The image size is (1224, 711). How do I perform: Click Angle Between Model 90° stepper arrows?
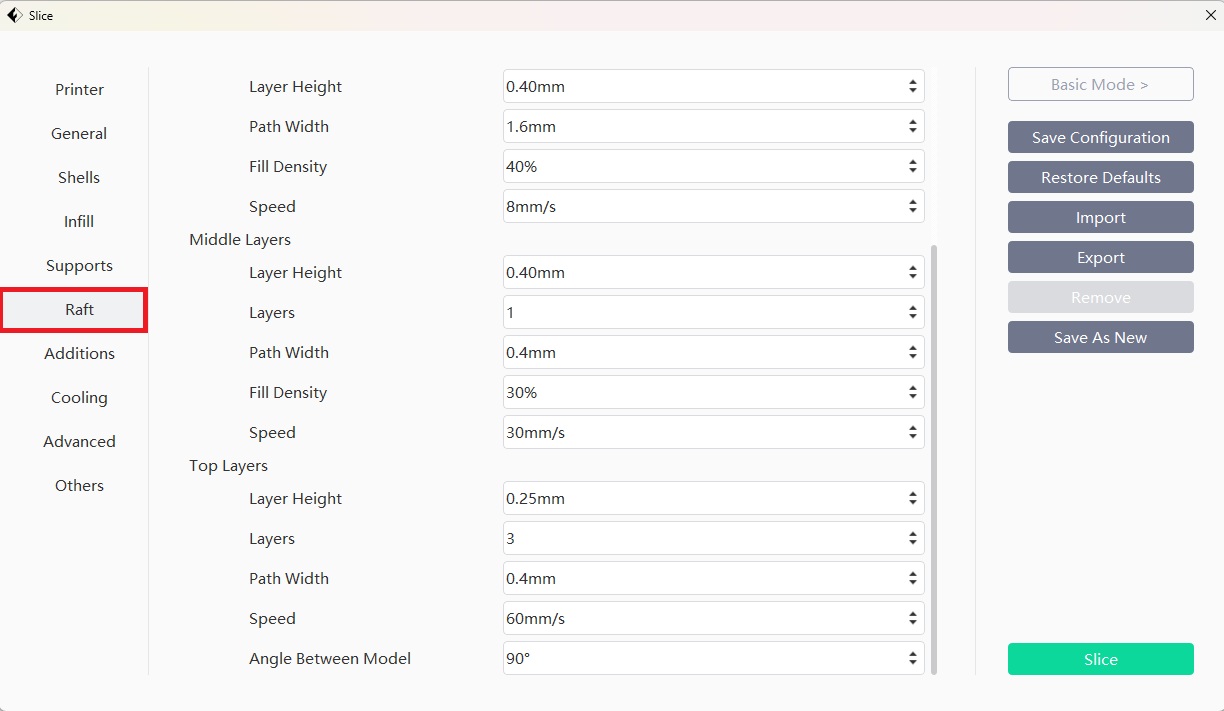[912, 659]
